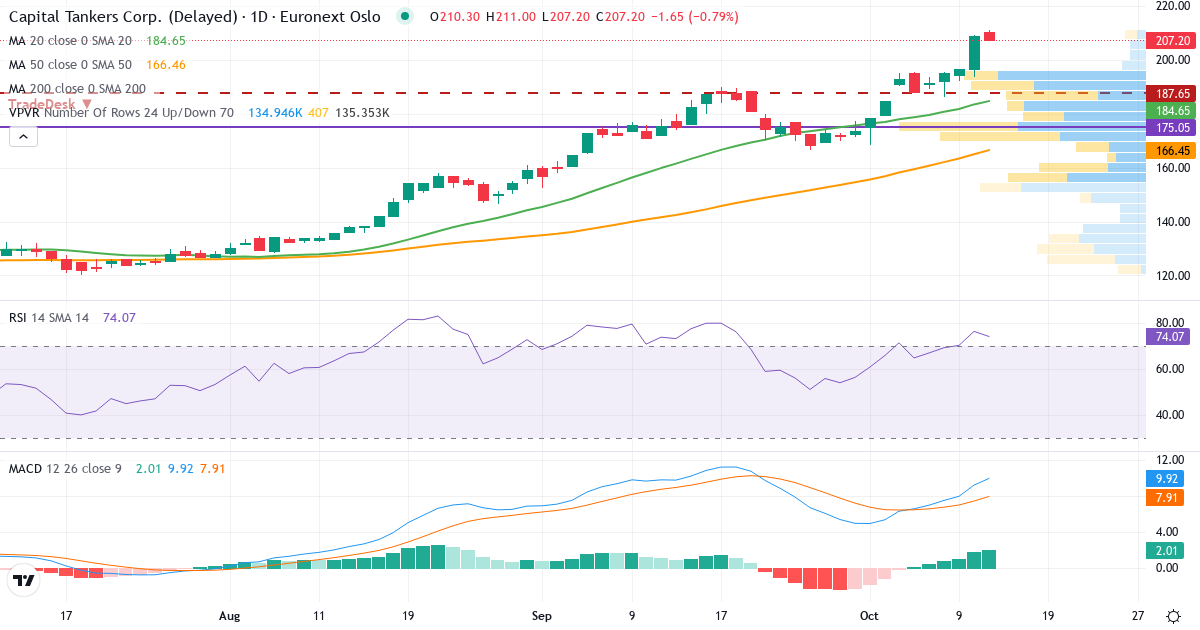1200x630 pixels.
Task: Click the orange 7.91 signal axis label
Action: click(1166, 497)
